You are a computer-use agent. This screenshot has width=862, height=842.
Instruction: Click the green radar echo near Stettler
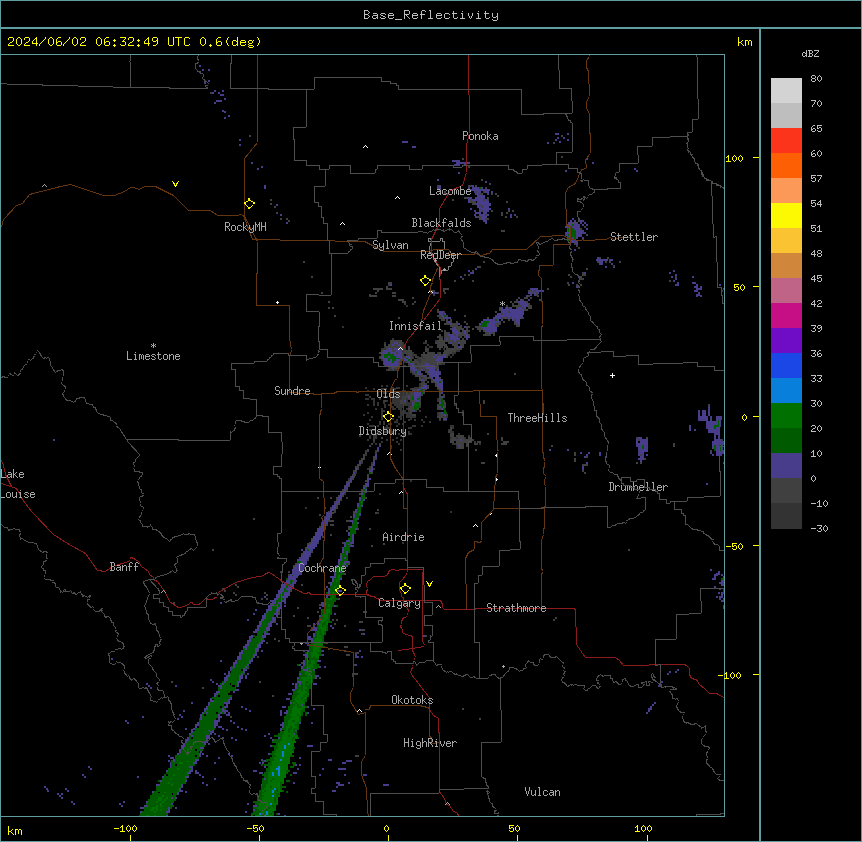pyautogui.click(x=573, y=231)
